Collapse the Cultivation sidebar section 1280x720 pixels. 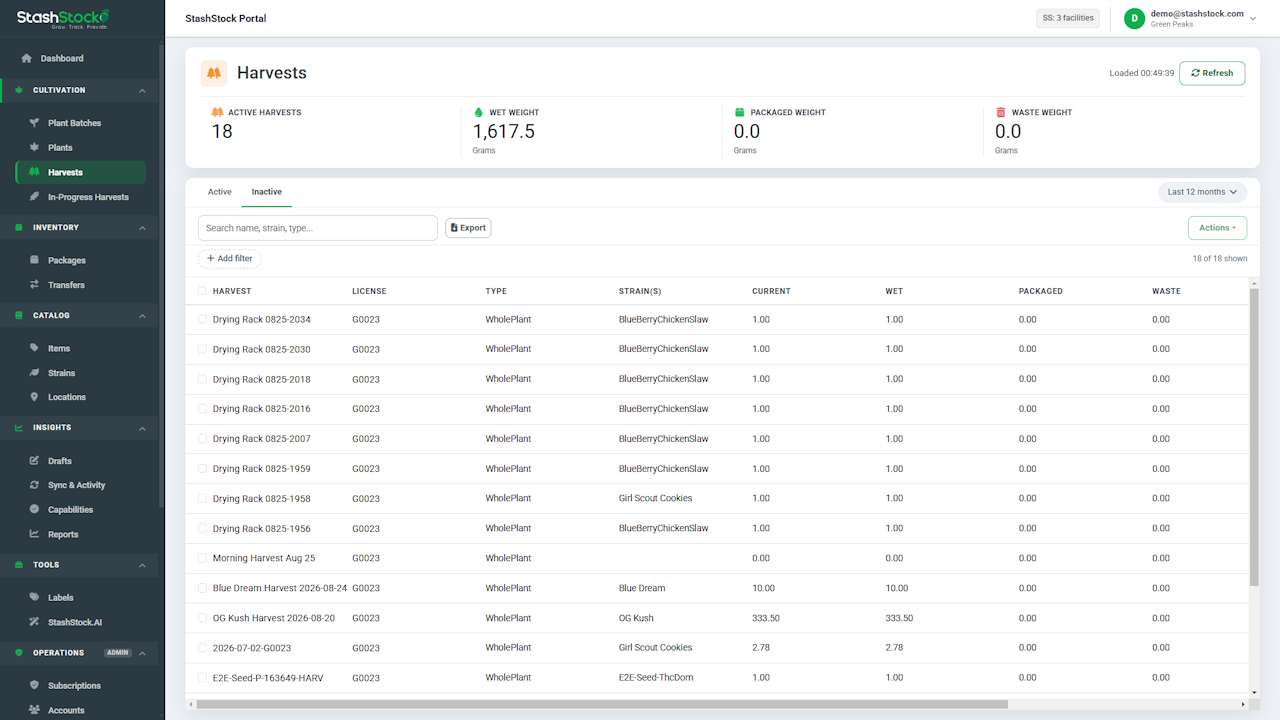pos(142,91)
